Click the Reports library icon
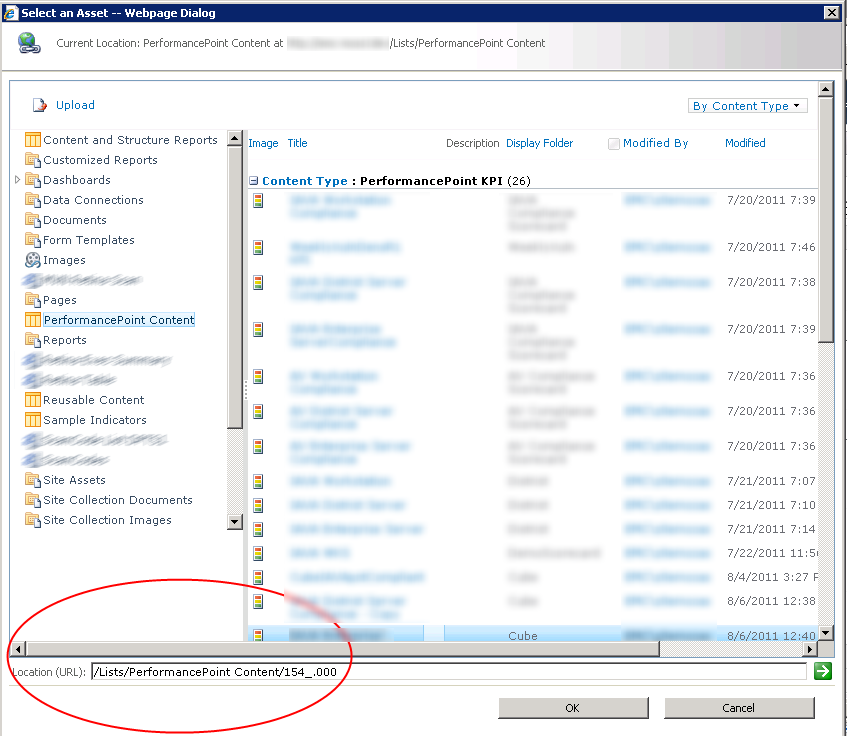847x736 pixels. (32, 340)
